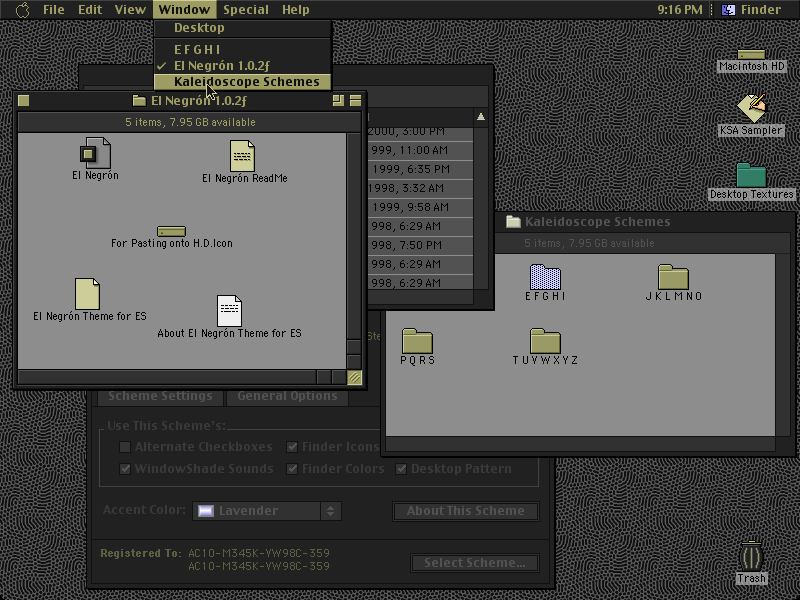Click the 1999, 6:35 PM date row
The width and height of the screenshot is (800, 600).
[x=420, y=169]
